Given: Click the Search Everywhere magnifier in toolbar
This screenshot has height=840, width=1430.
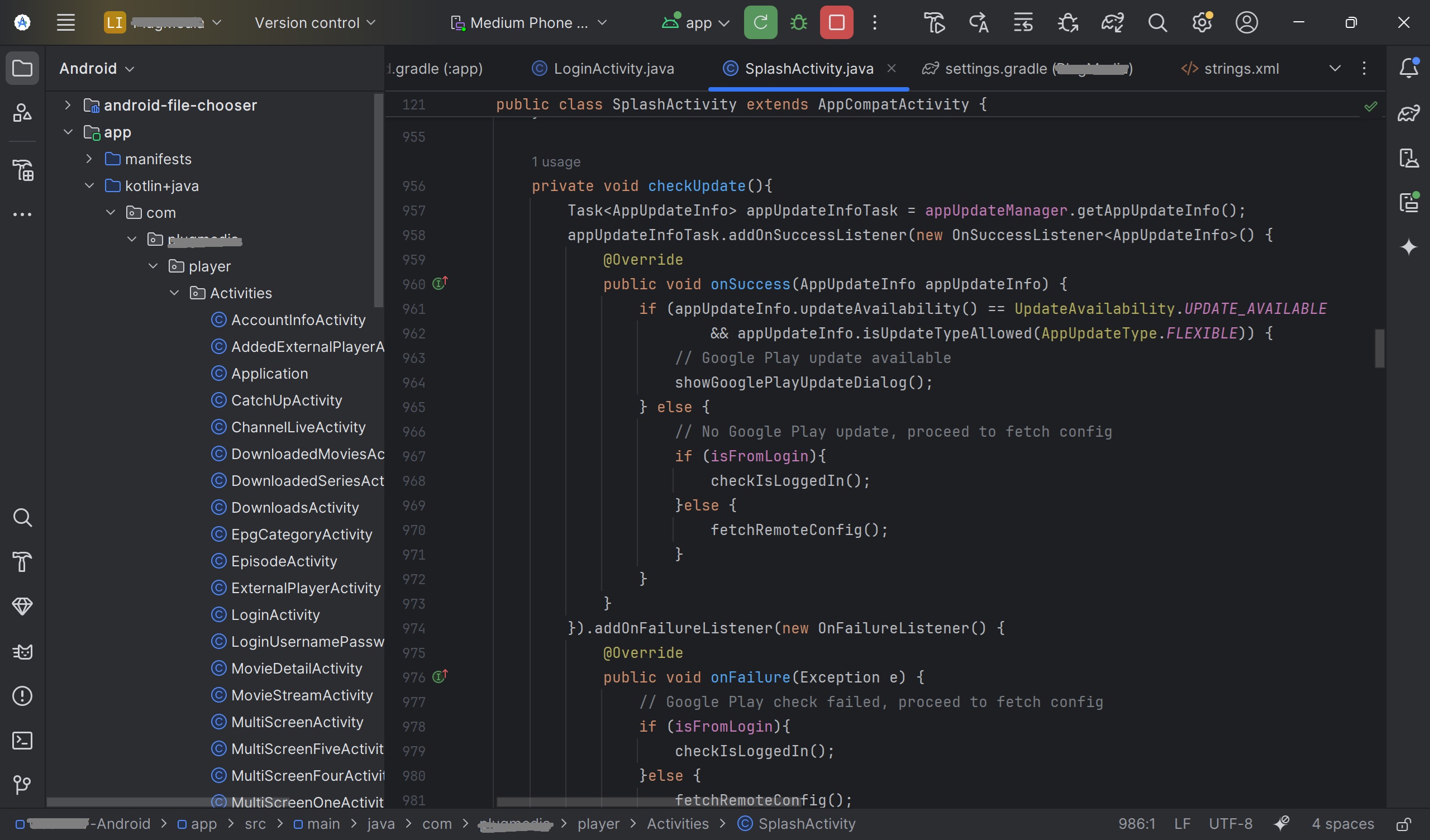Looking at the screenshot, I should point(1157,23).
